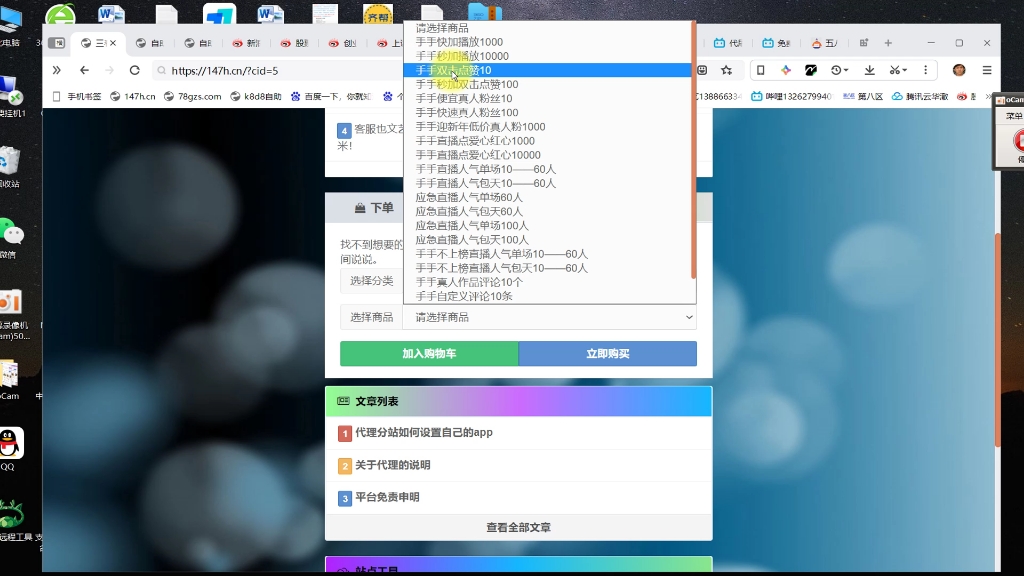Open the browser profile avatar icon
This screenshot has width=1024, height=576.
[x=958, y=70]
